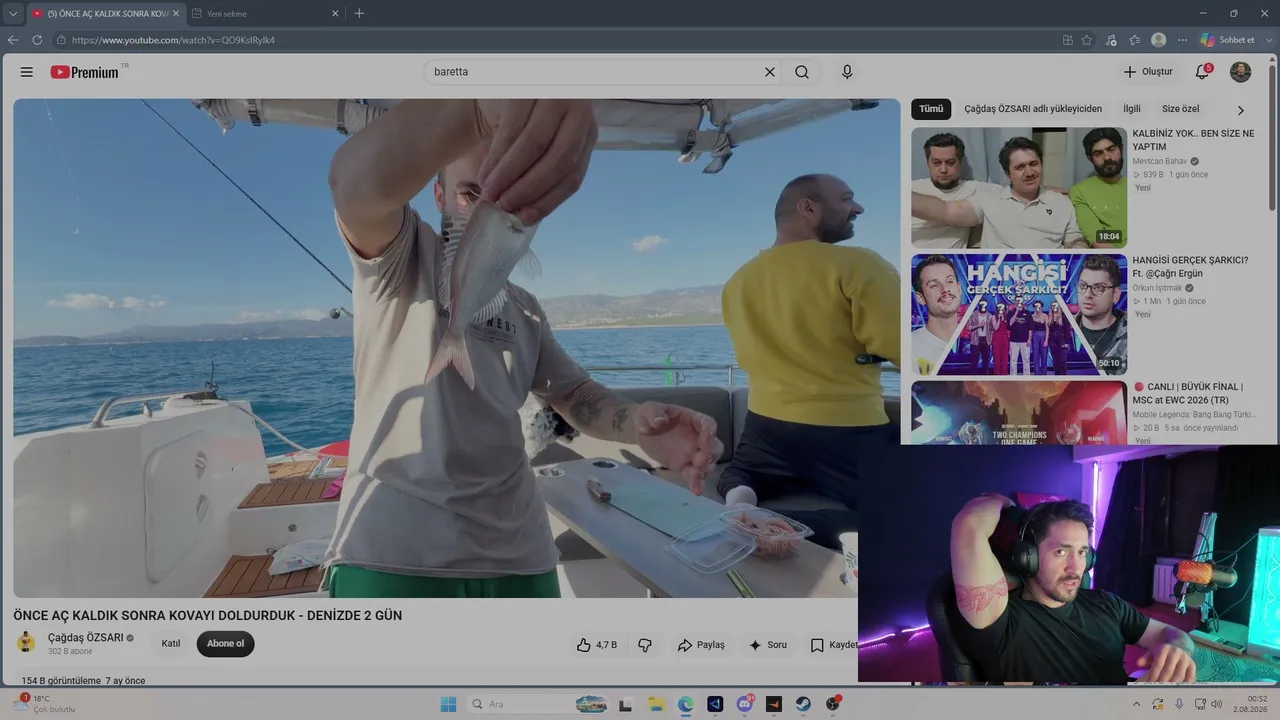Viewport: 1280px width, 720px height.
Task: Open File Explorer from the taskbar
Action: [x=655, y=704]
